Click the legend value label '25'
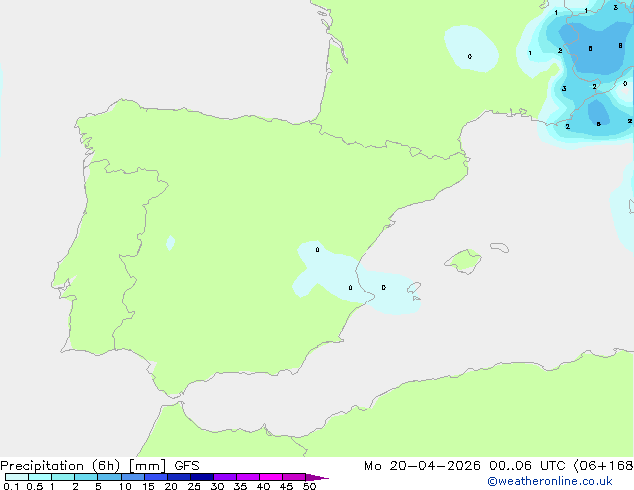 tap(194, 486)
